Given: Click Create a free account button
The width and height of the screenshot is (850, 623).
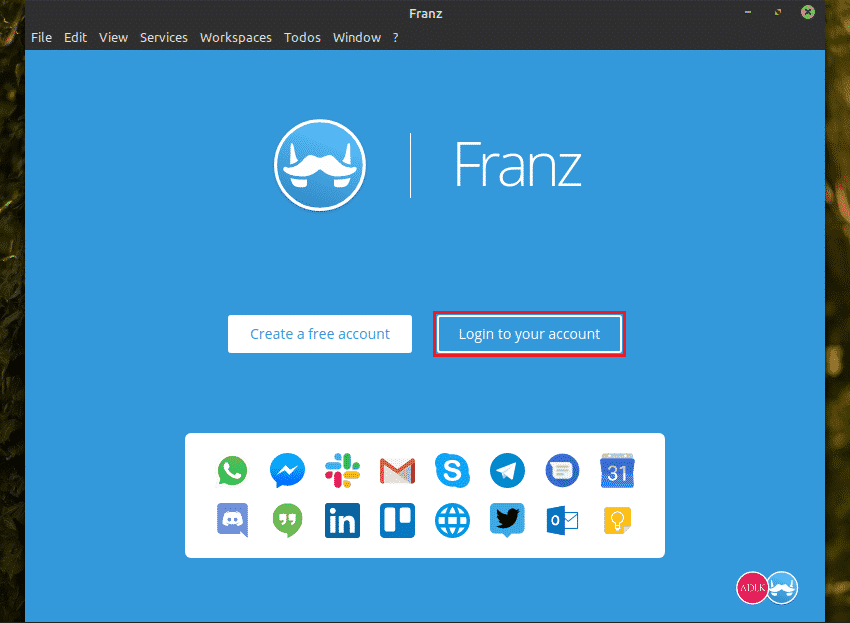Looking at the screenshot, I should (320, 334).
